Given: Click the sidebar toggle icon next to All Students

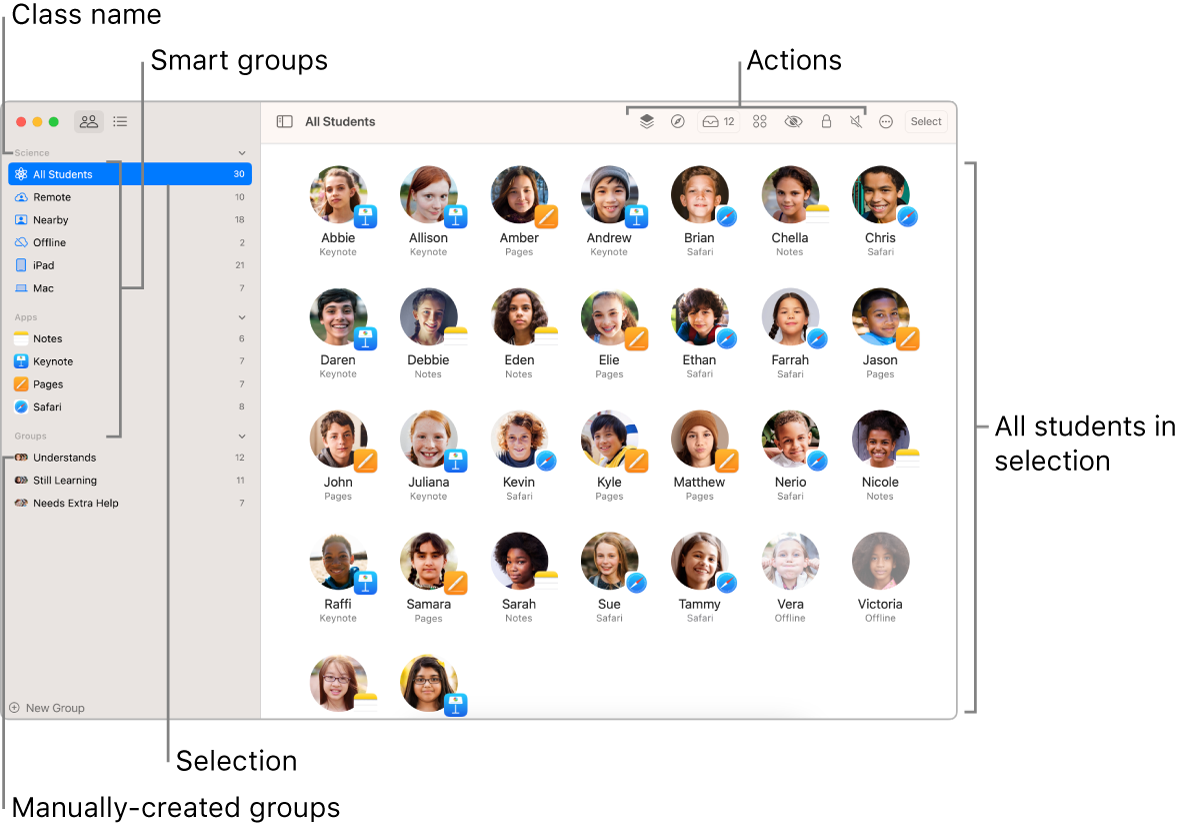Looking at the screenshot, I should (284, 121).
